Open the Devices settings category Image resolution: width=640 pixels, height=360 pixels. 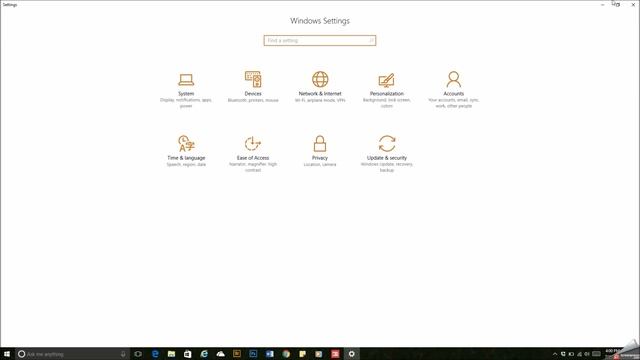pyautogui.click(x=253, y=87)
